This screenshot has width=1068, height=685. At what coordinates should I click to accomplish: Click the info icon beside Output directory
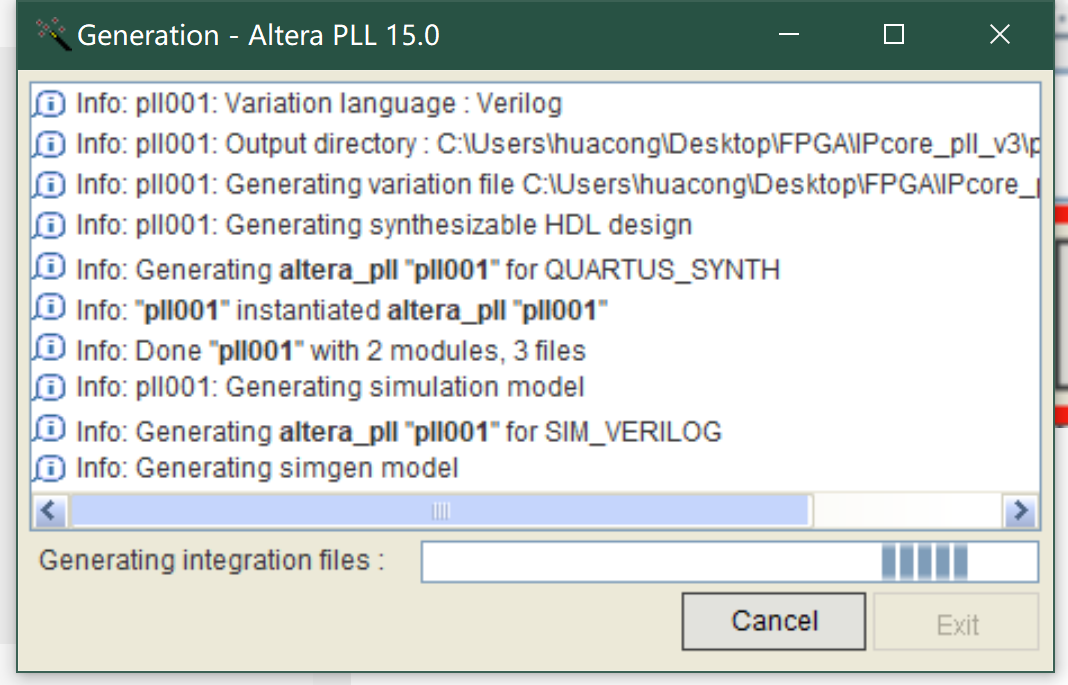pos(50,144)
